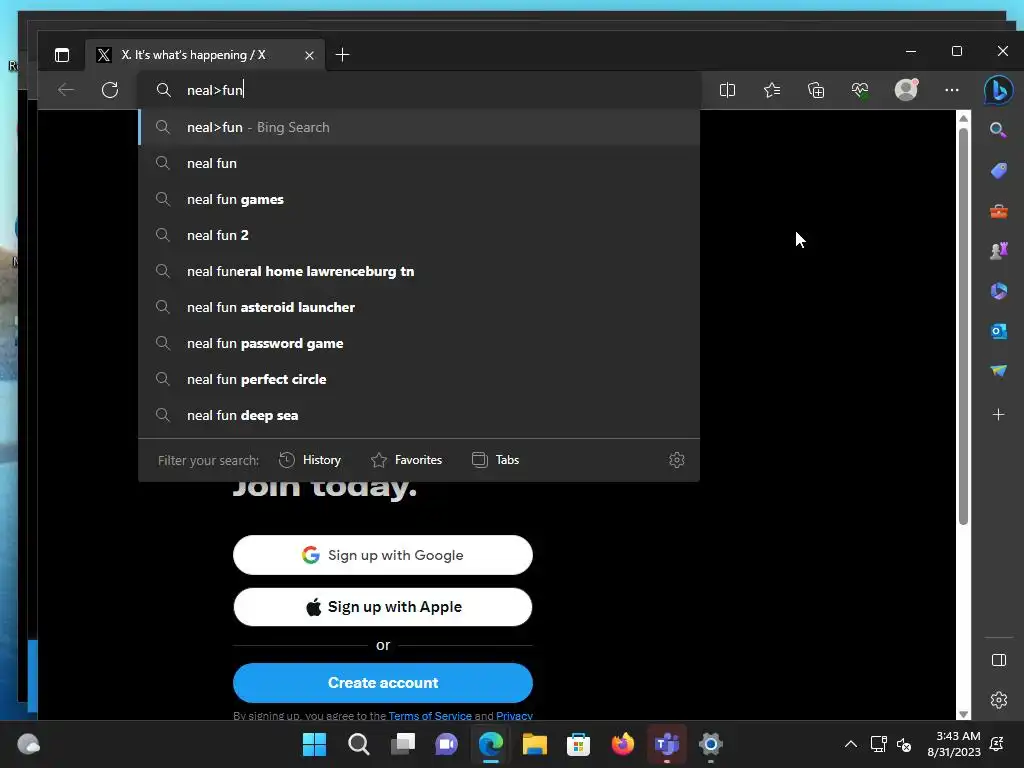The height and width of the screenshot is (768, 1024).
Task: Open Microsoft Teams on taskbar
Action: pos(667,744)
